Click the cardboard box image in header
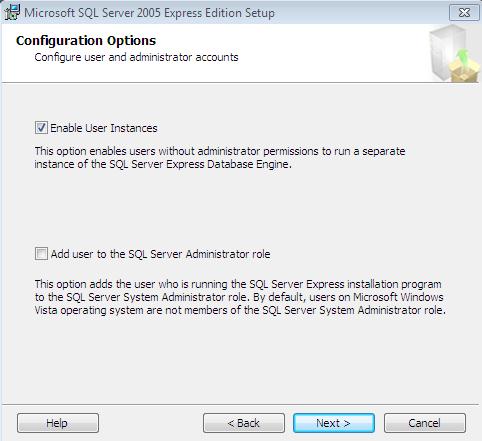Viewport: 482px width, 441px height. point(465,71)
